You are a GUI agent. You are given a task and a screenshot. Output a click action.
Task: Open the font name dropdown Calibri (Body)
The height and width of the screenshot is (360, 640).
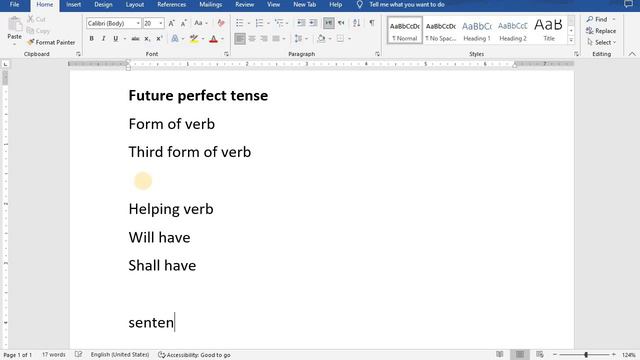tap(138, 23)
